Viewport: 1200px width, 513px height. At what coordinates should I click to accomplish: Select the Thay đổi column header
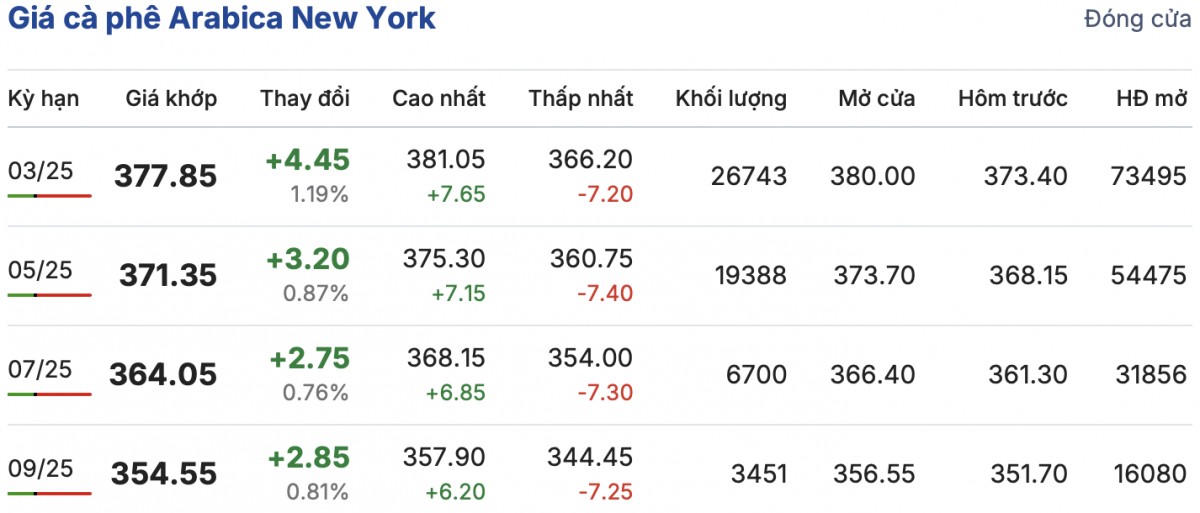point(305,98)
